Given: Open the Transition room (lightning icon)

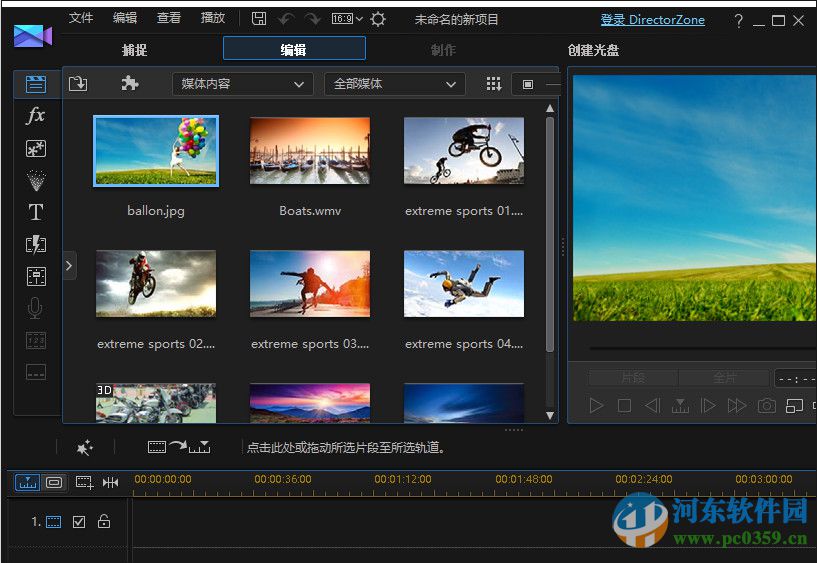Looking at the screenshot, I should 36,244.
